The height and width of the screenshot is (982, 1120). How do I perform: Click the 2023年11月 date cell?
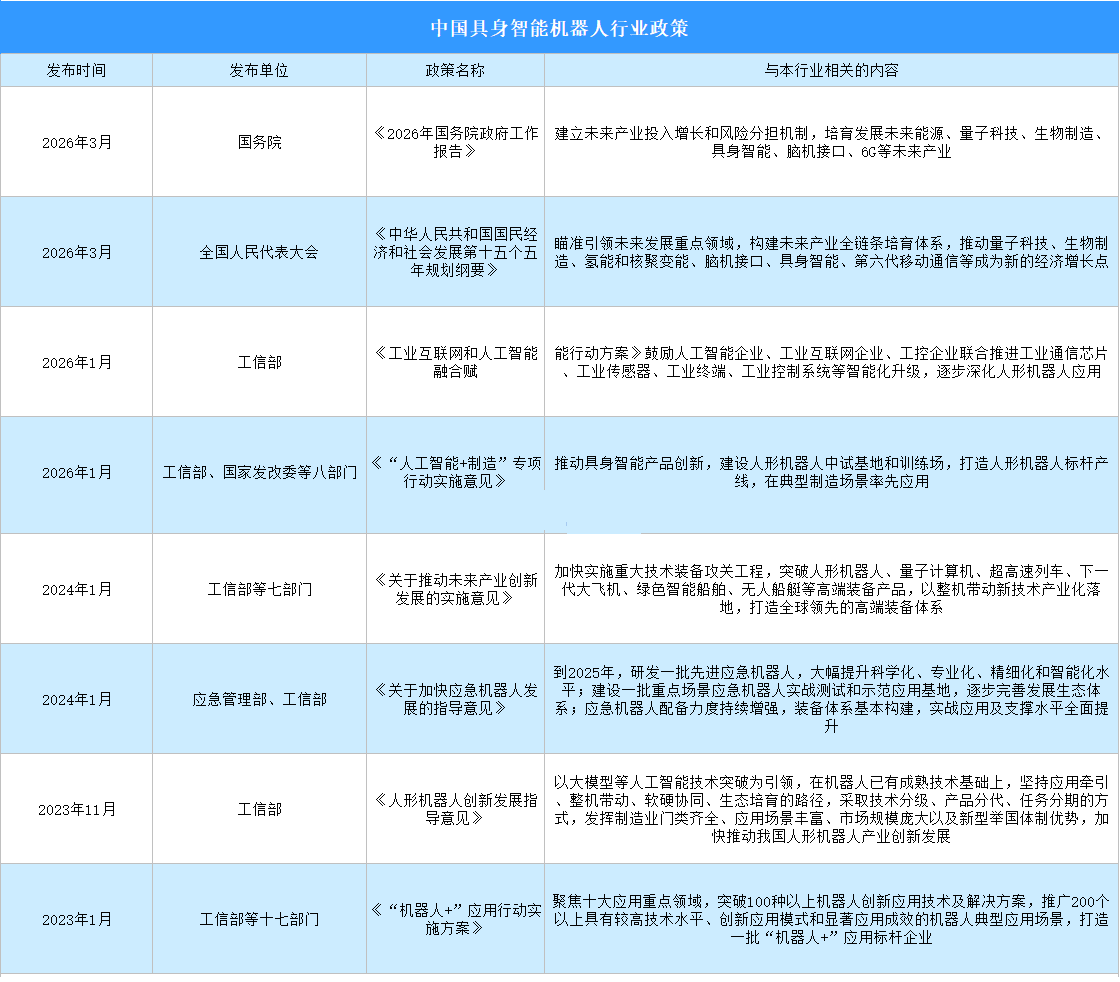76,809
